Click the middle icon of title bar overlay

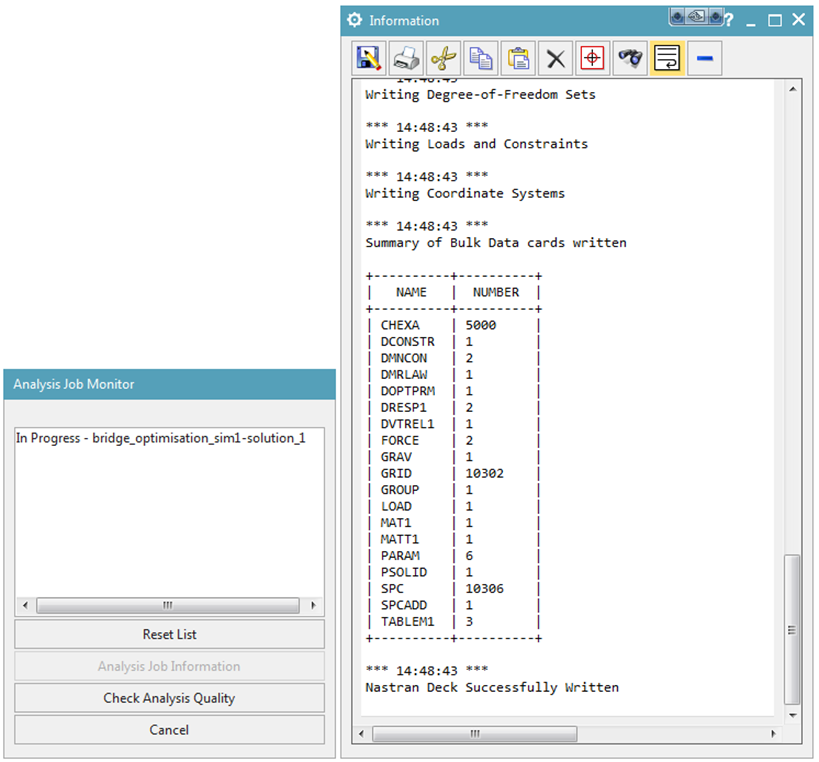(696, 17)
